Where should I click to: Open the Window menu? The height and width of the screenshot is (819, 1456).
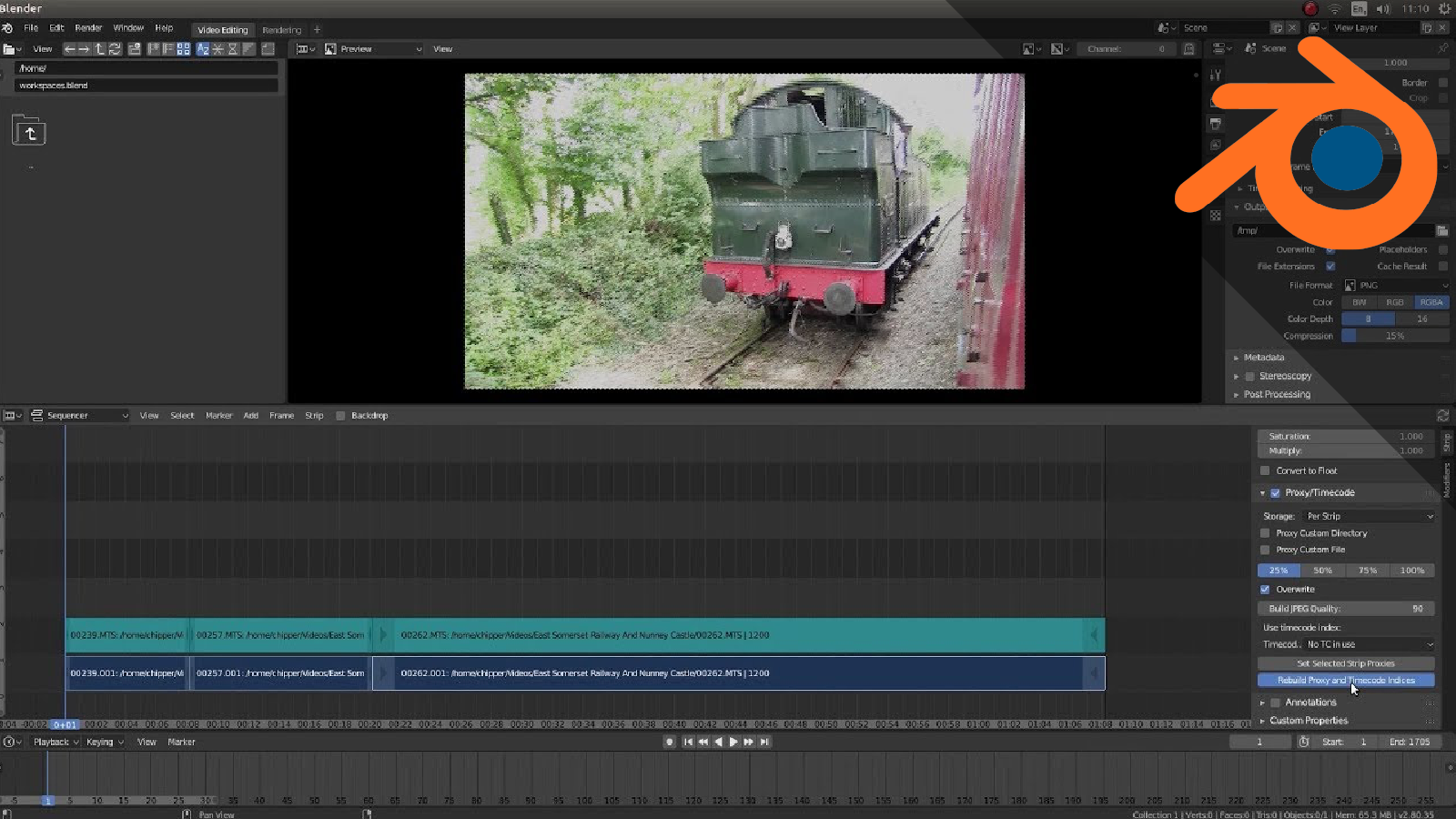pyautogui.click(x=128, y=28)
